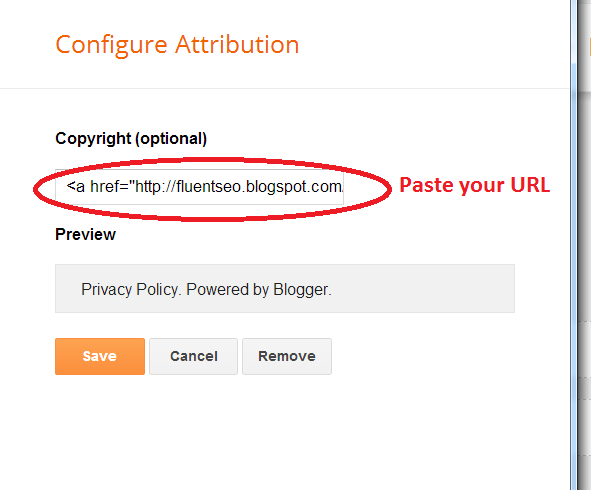This screenshot has height=490, width=591.
Task: Click the word Attribution in the title
Action: (x=237, y=44)
